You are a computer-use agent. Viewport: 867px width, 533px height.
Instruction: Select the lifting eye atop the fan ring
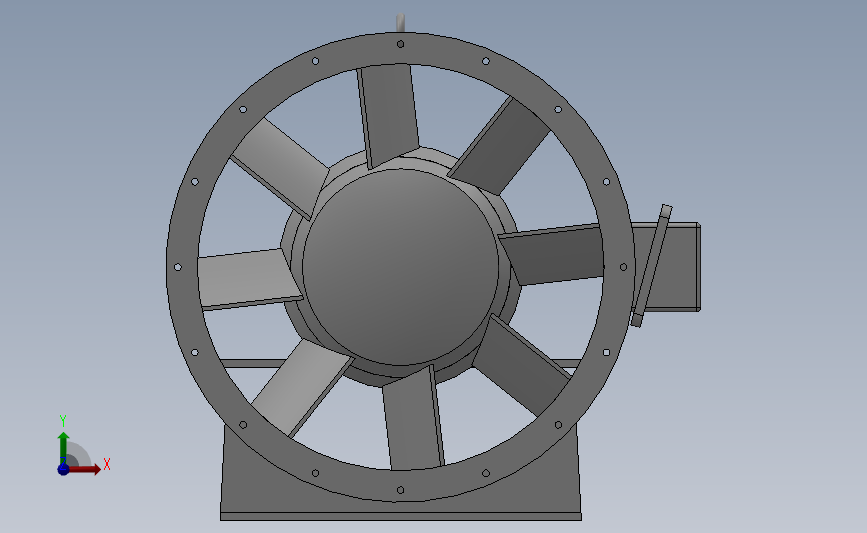(x=400, y=23)
